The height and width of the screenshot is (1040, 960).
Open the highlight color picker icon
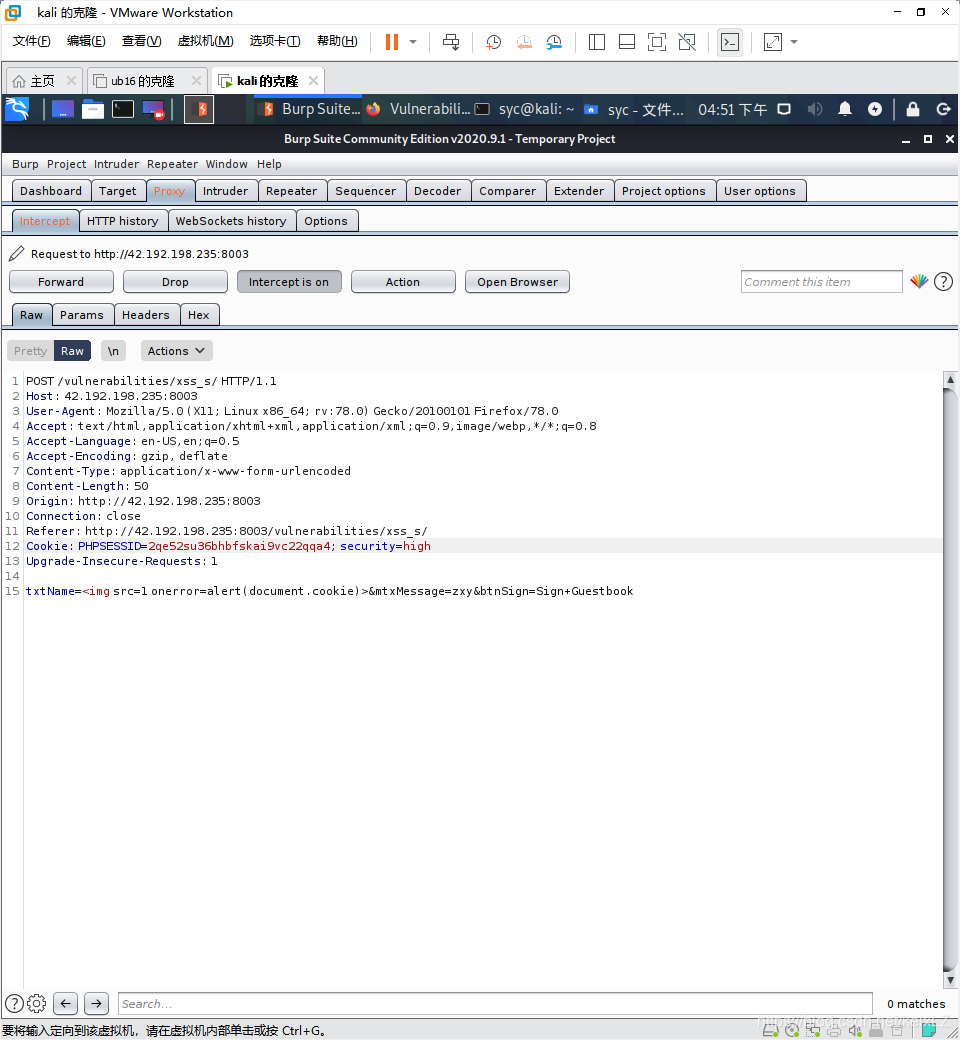pos(919,281)
